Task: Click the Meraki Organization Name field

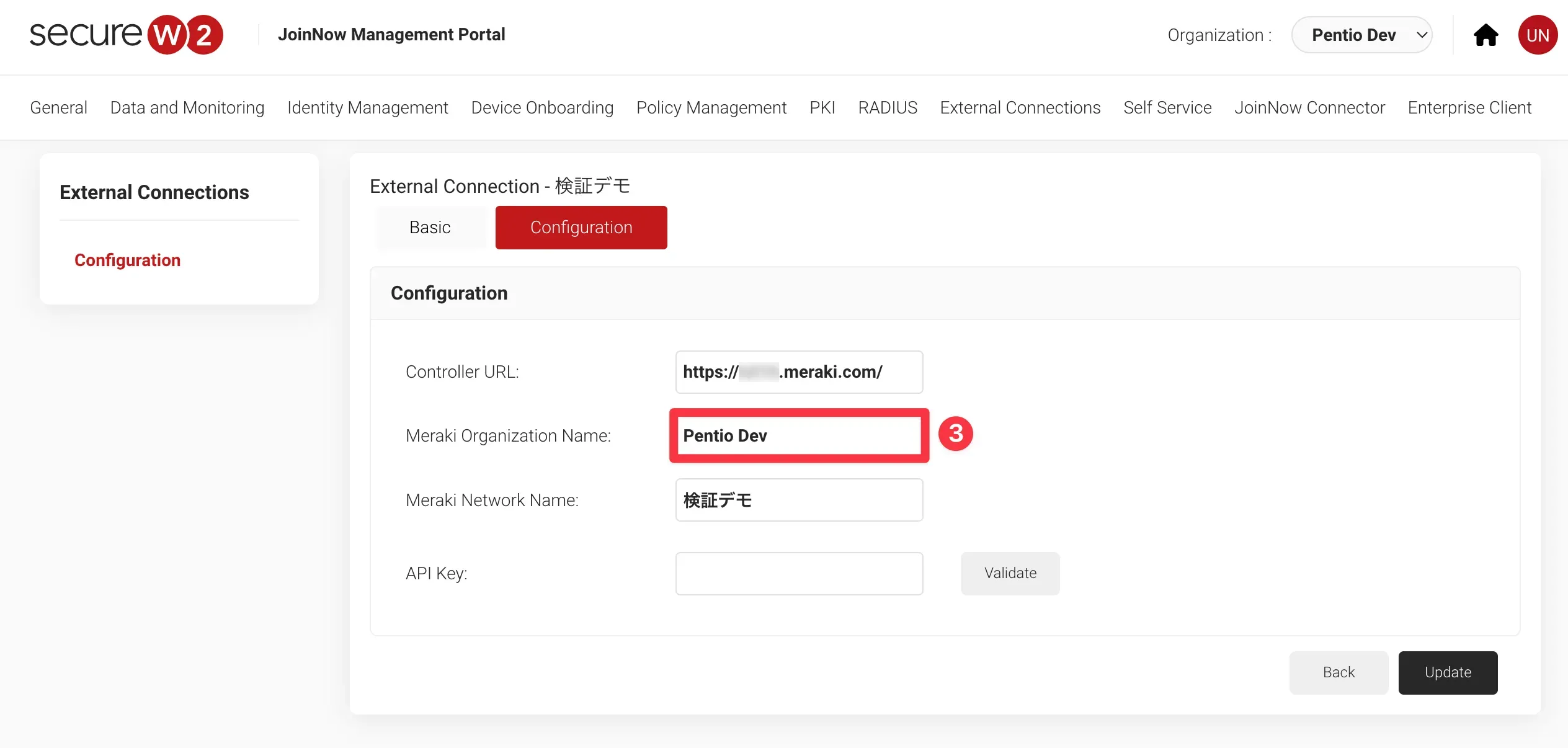Action: [x=798, y=435]
